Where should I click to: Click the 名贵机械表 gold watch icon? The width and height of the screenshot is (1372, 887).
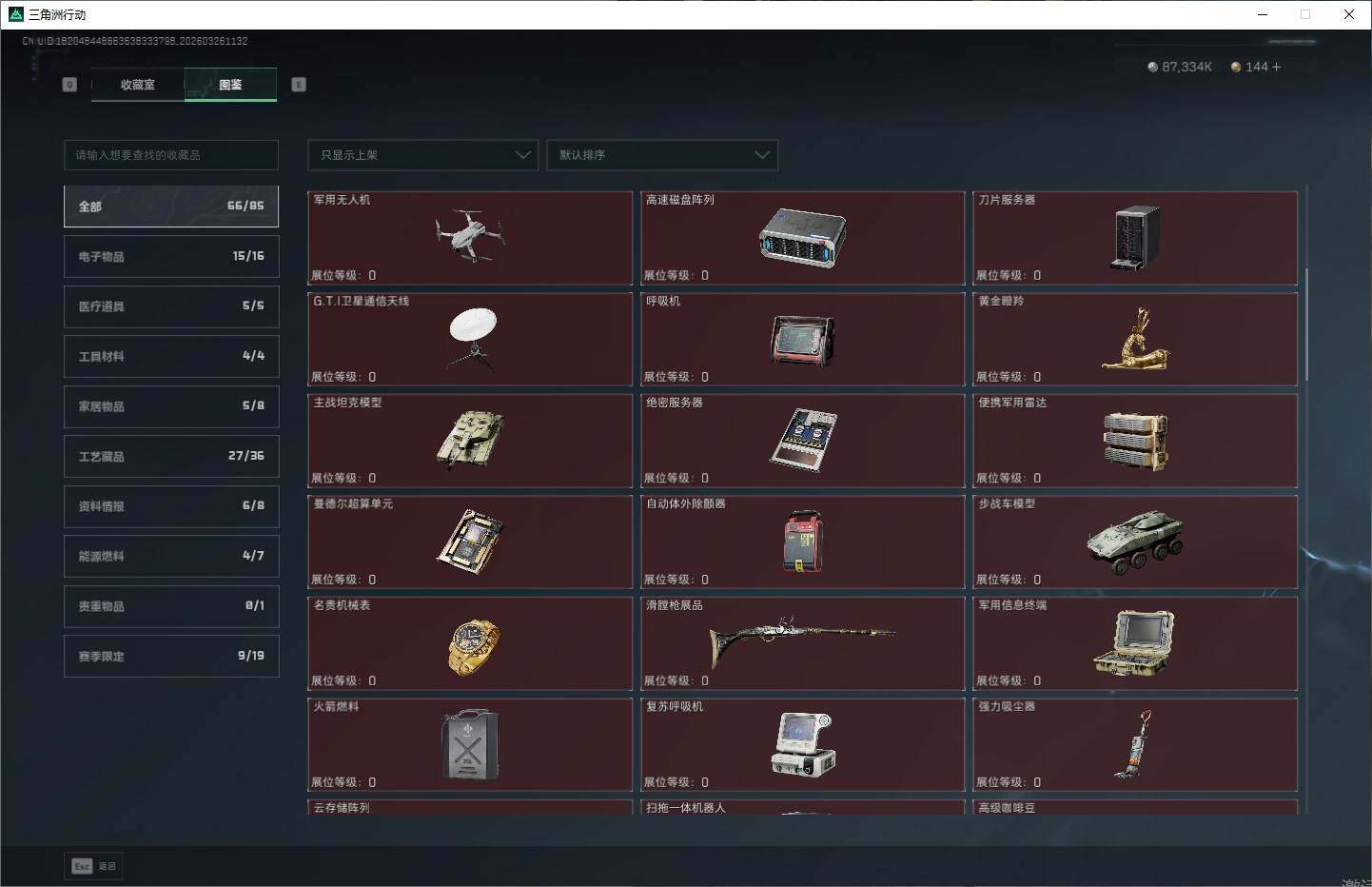[473, 647]
